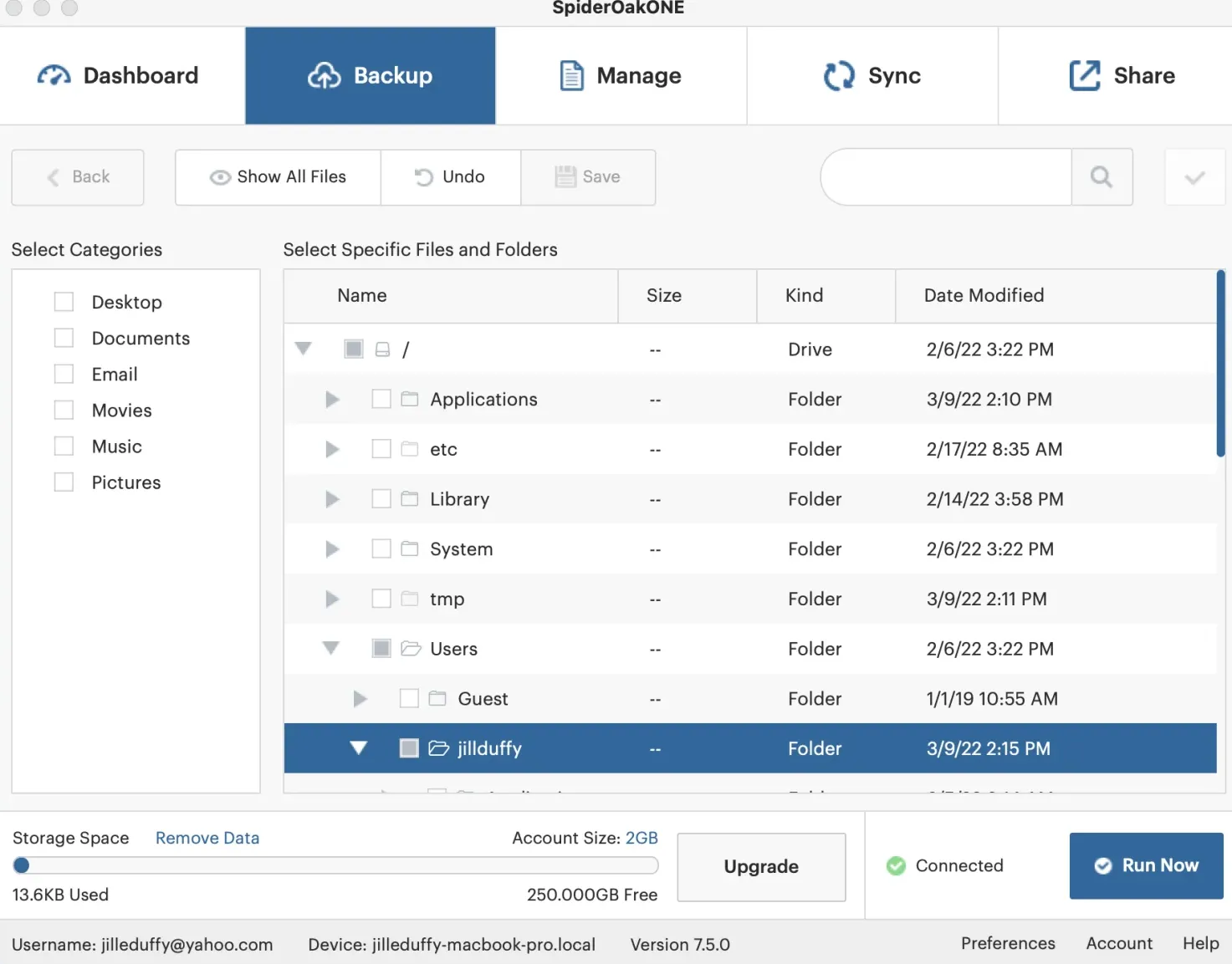
Task: Open Help in the footer
Action: [1200, 943]
